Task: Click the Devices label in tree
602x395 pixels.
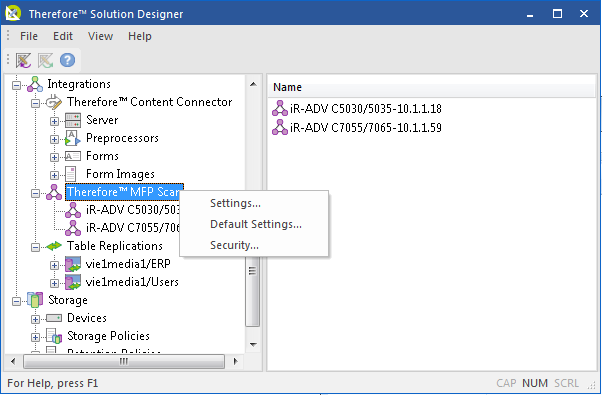Action: (x=87, y=318)
